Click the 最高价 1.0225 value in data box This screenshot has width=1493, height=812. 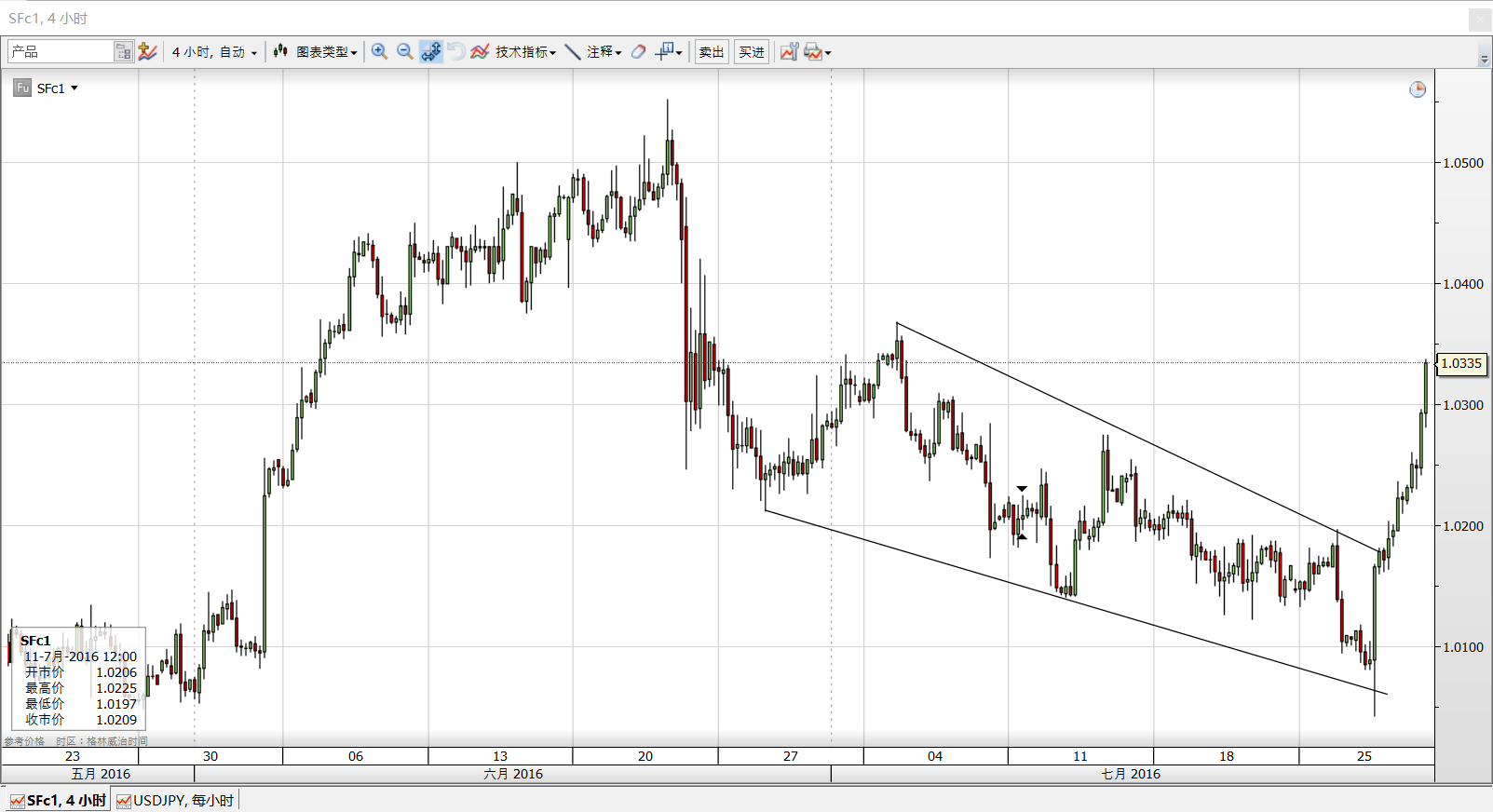116,688
